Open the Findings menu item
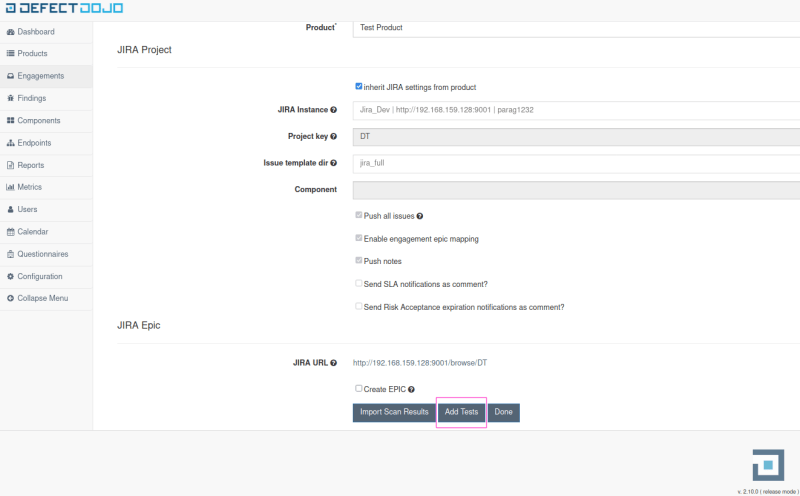800x496 pixels. coord(46,98)
